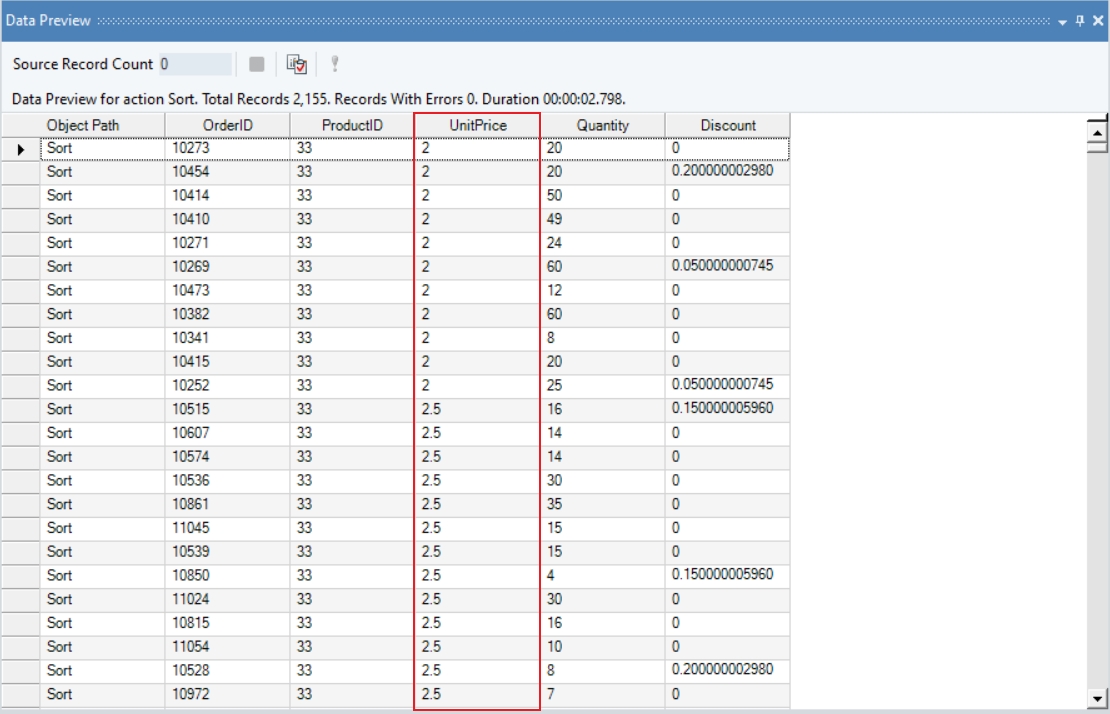Screen dimensions: 1110x714
Task: Click the Discount column header
Action: click(728, 125)
